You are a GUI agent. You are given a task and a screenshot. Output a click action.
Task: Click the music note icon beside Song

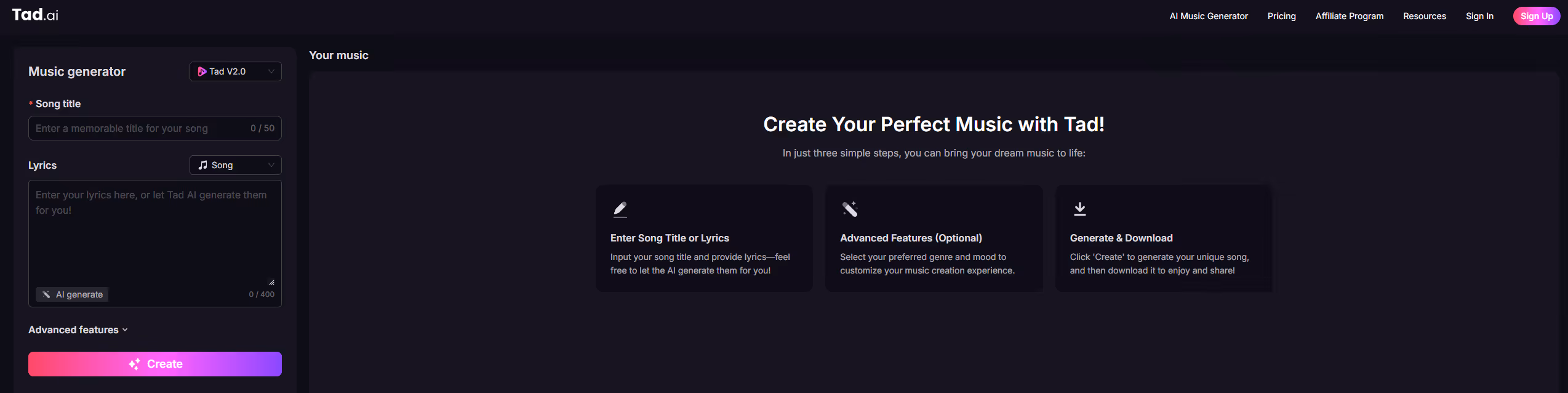(x=202, y=165)
